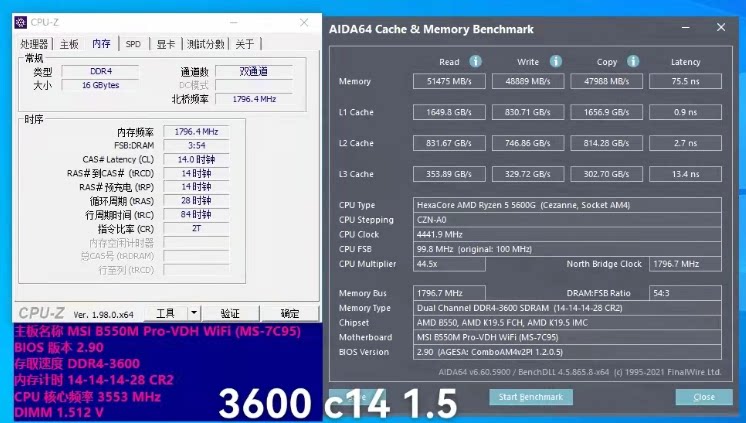746x423 pixels.
Task: Click the Copy info icon in AIDA64
Action: [633, 61]
